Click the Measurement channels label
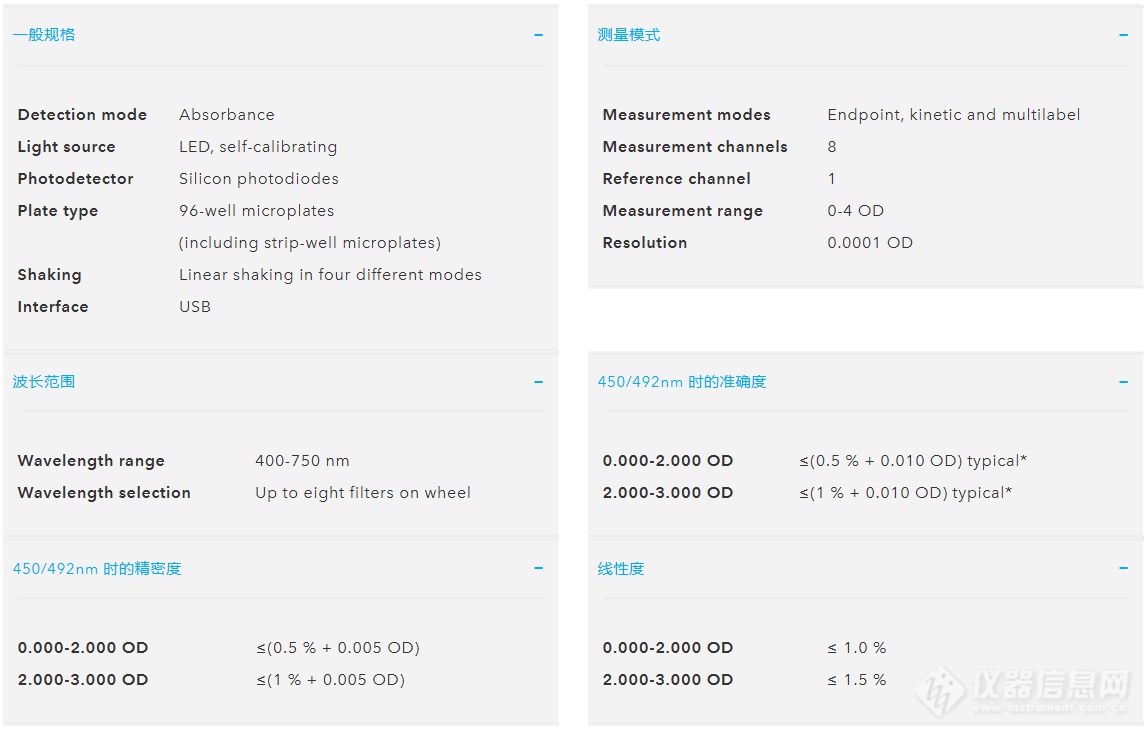The width and height of the screenshot is (1146, 732). (695, 147)
